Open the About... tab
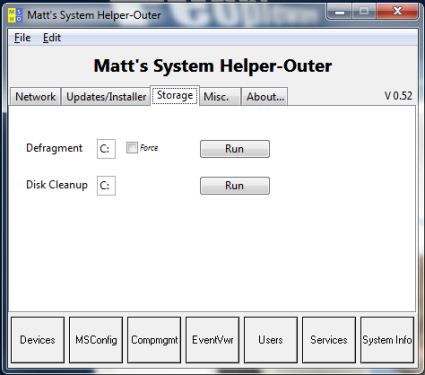 pos(265,97)
